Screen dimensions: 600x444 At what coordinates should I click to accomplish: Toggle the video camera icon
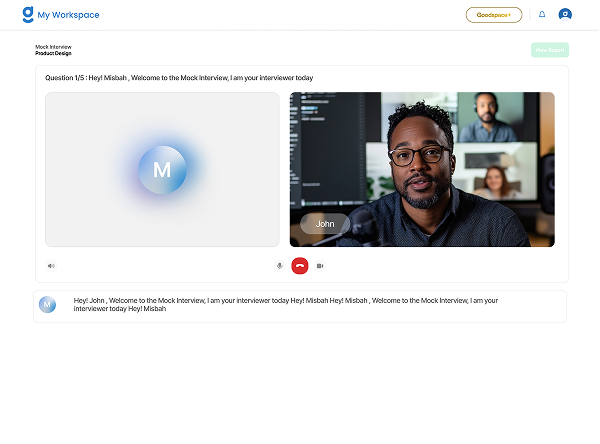[320, 266]
